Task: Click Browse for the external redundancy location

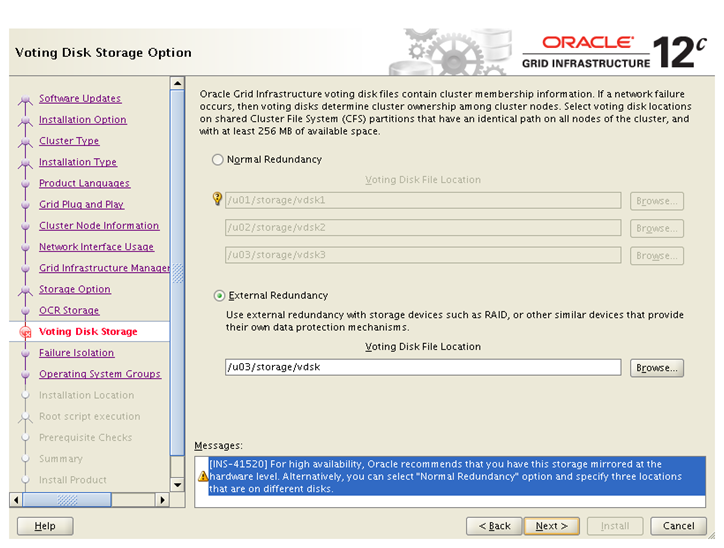Action: point(657,368)
